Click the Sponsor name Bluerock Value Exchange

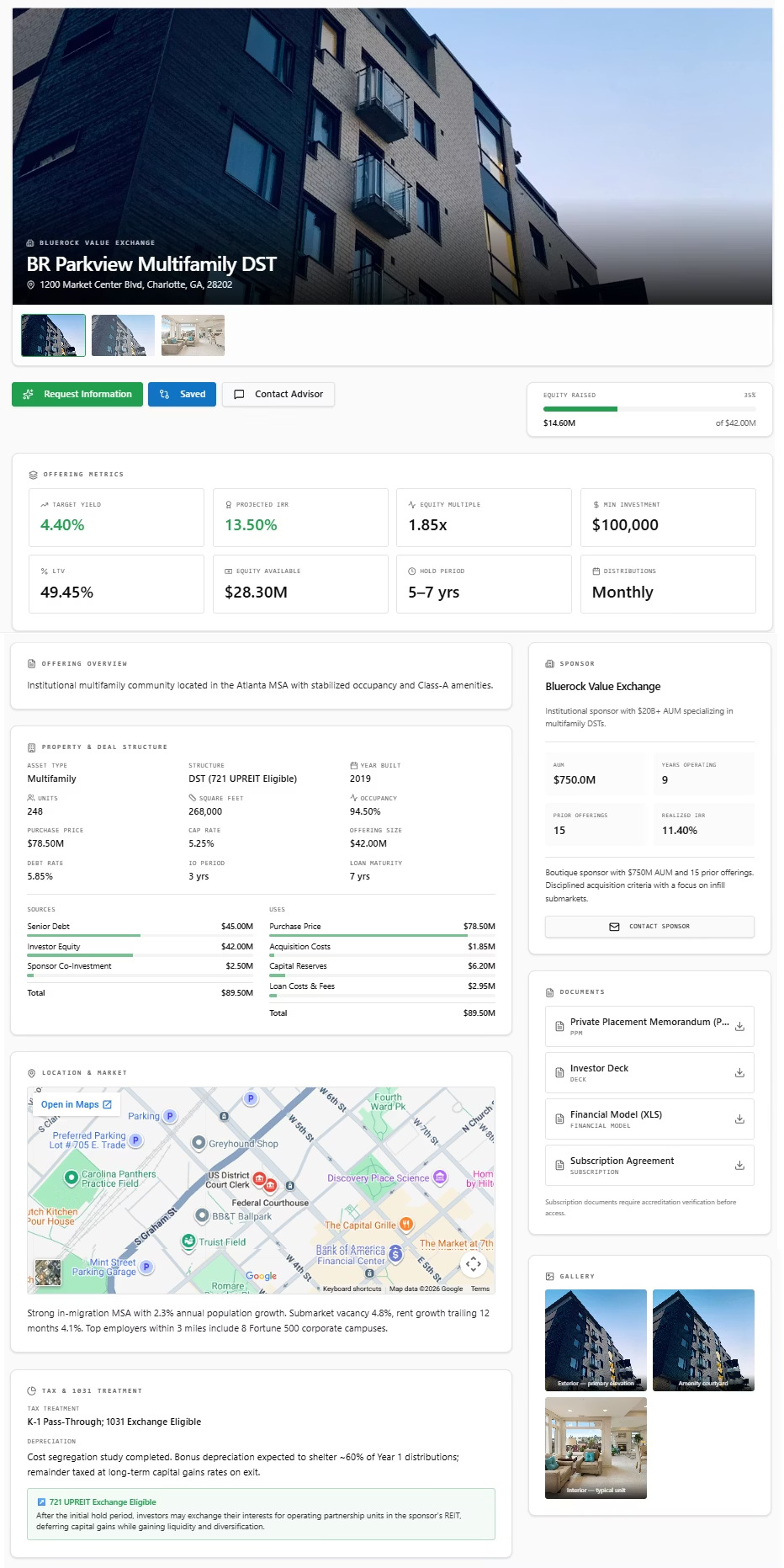(x=602, y=687)
